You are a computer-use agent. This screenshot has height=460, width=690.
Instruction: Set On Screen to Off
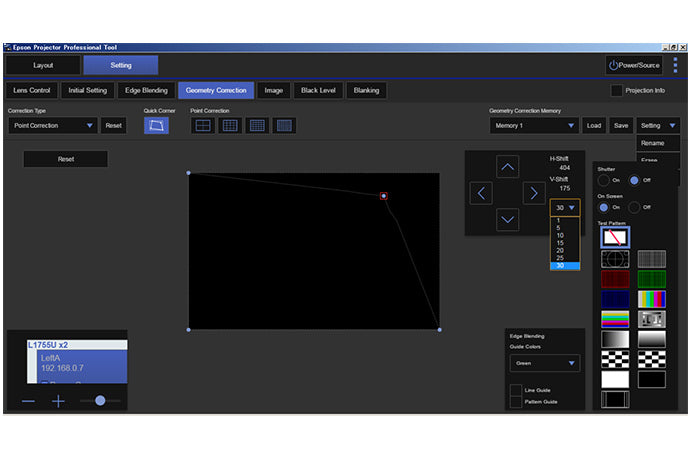click(634, 207)
